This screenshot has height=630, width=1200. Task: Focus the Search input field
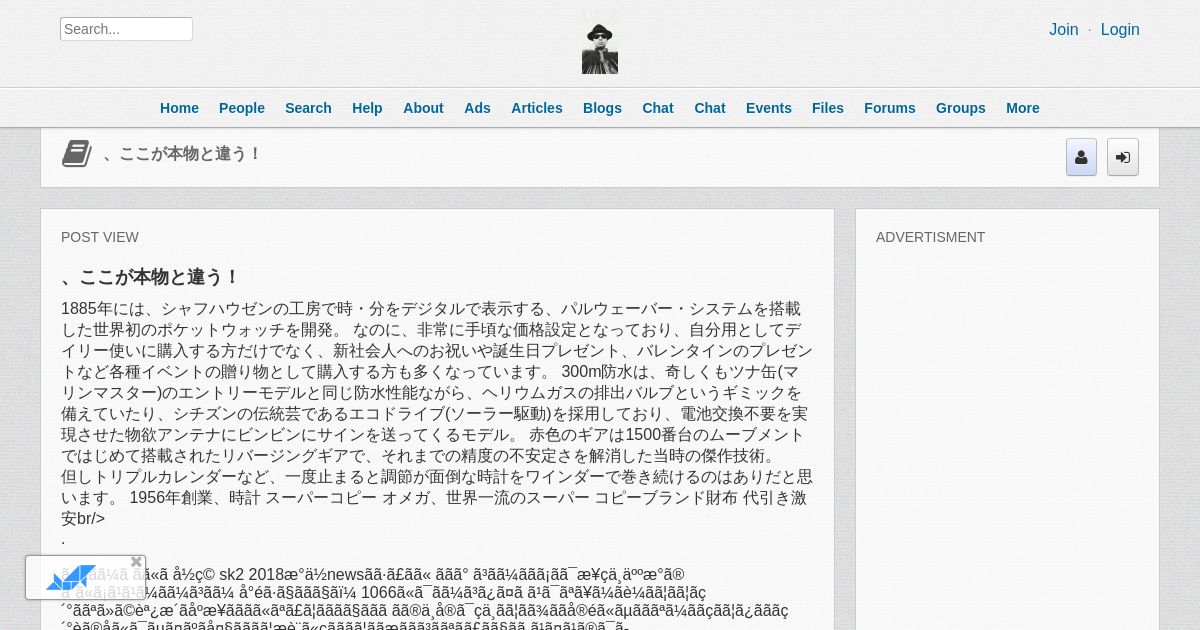click(126, 29)
